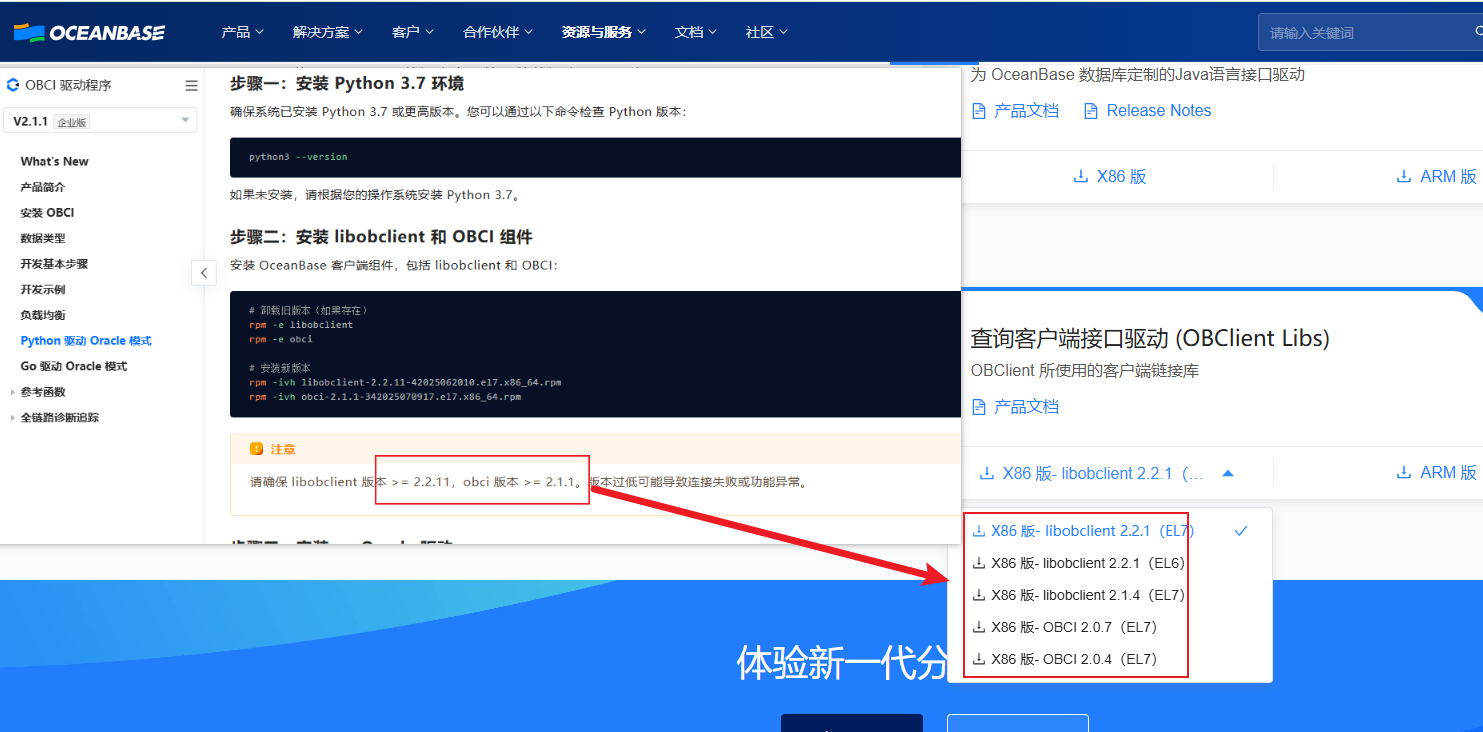Viewport: 1483px width, 732px height.
Task: Click download icon beside OBCI 2.0.7 (EL7)
Action: 979,628
